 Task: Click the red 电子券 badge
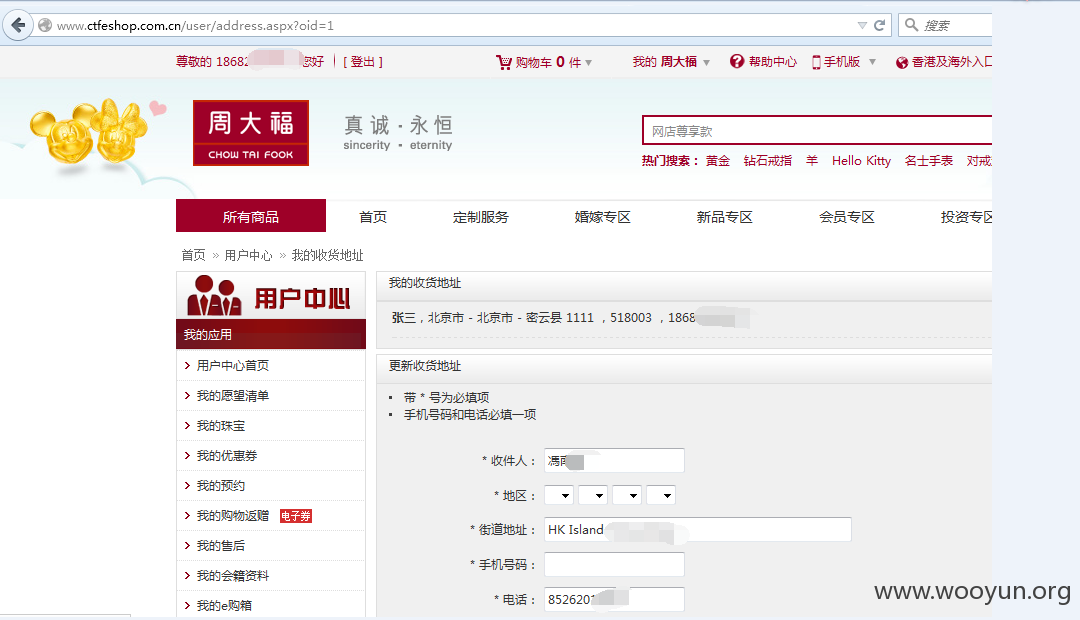(296, 516)
